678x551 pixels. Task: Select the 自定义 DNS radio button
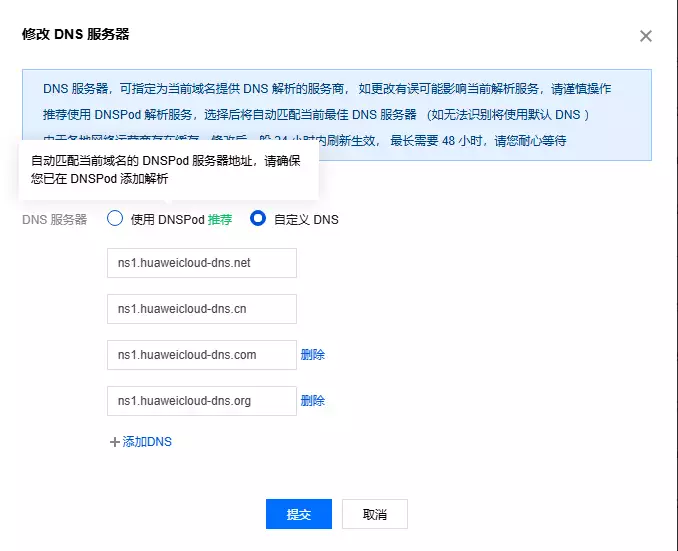[258, 219]
